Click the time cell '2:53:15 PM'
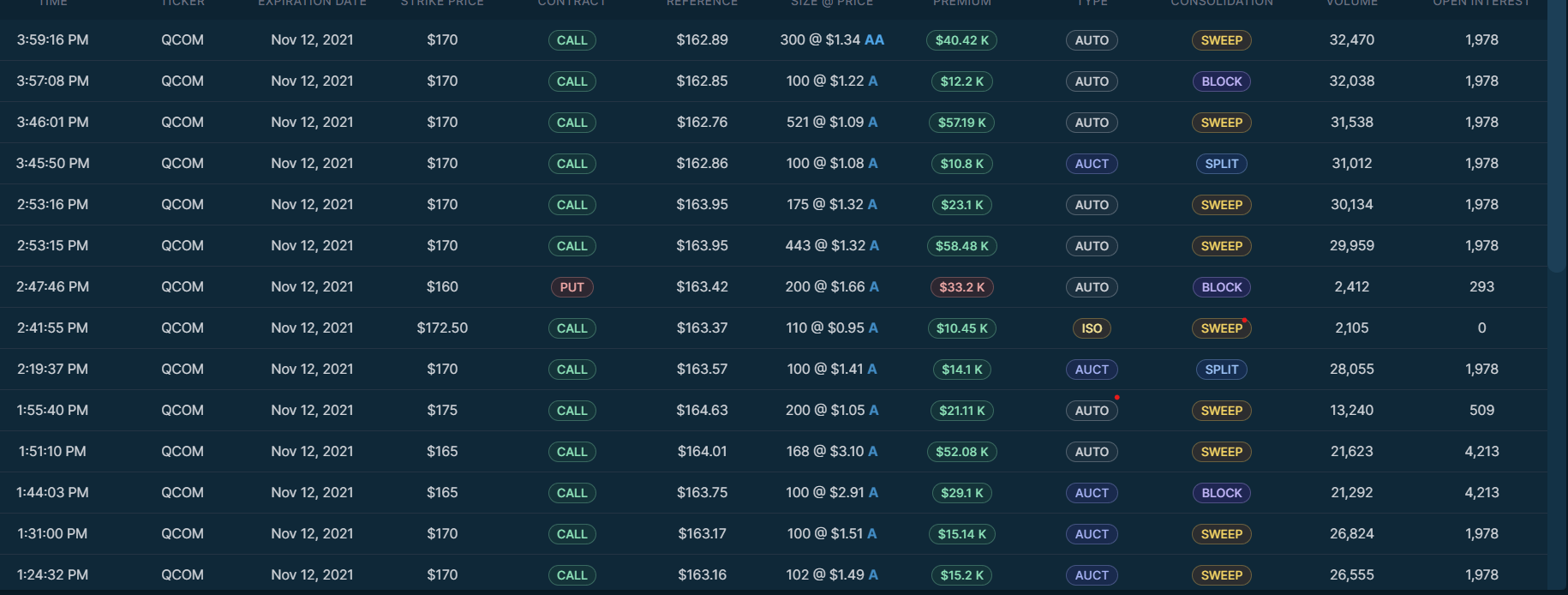This screenshot has height=595, width=1568. click(x=52, y=246)
